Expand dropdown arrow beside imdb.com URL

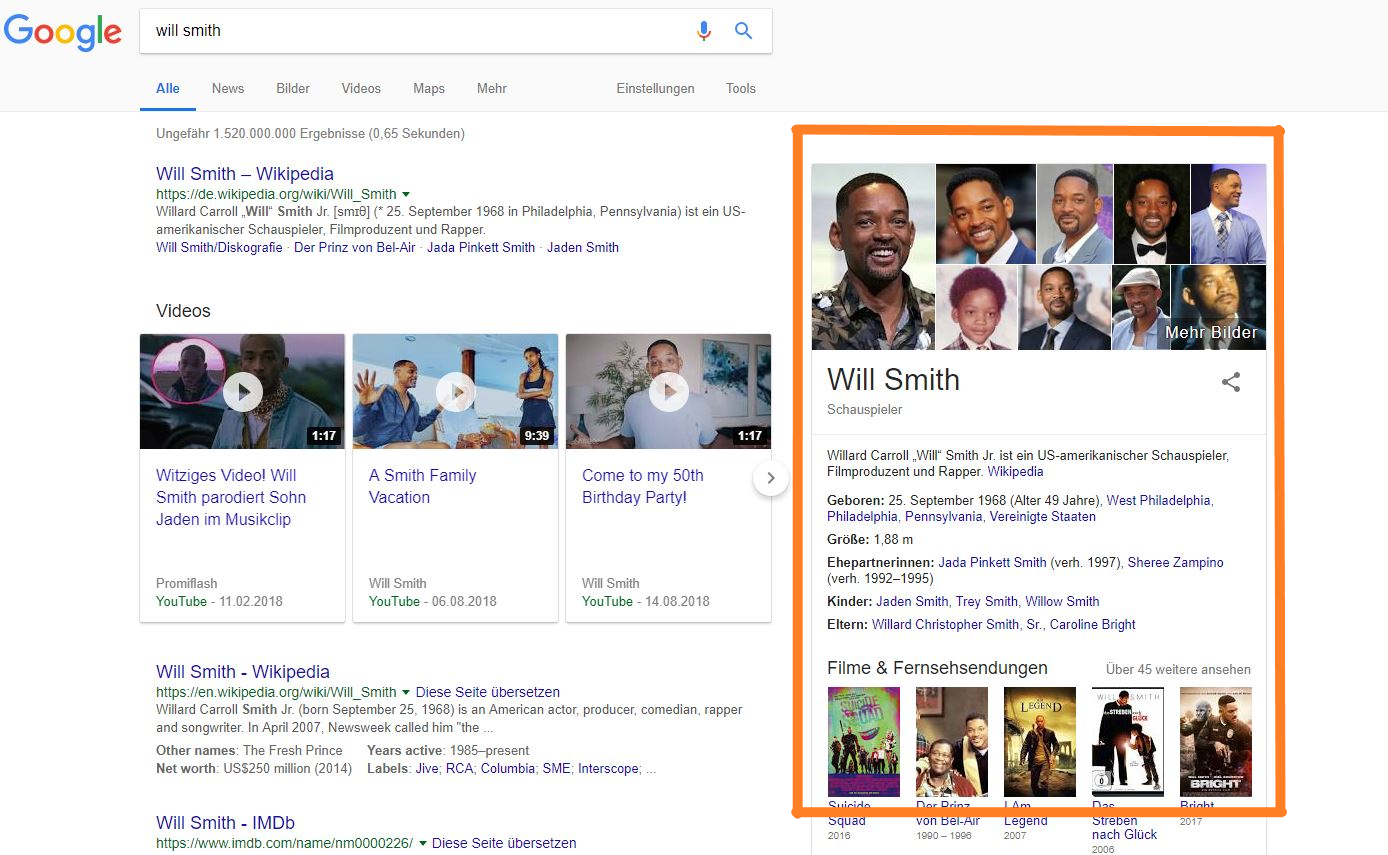click(422, 843)
